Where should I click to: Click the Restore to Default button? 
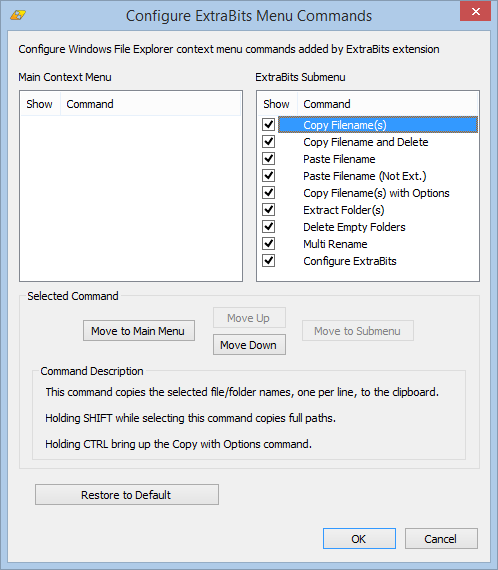pos(127,495)
